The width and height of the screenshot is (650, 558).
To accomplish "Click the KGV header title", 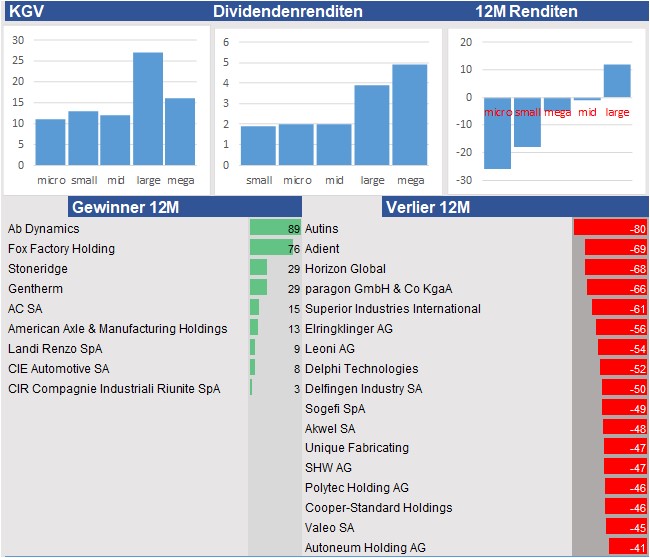I will [26, 11].
